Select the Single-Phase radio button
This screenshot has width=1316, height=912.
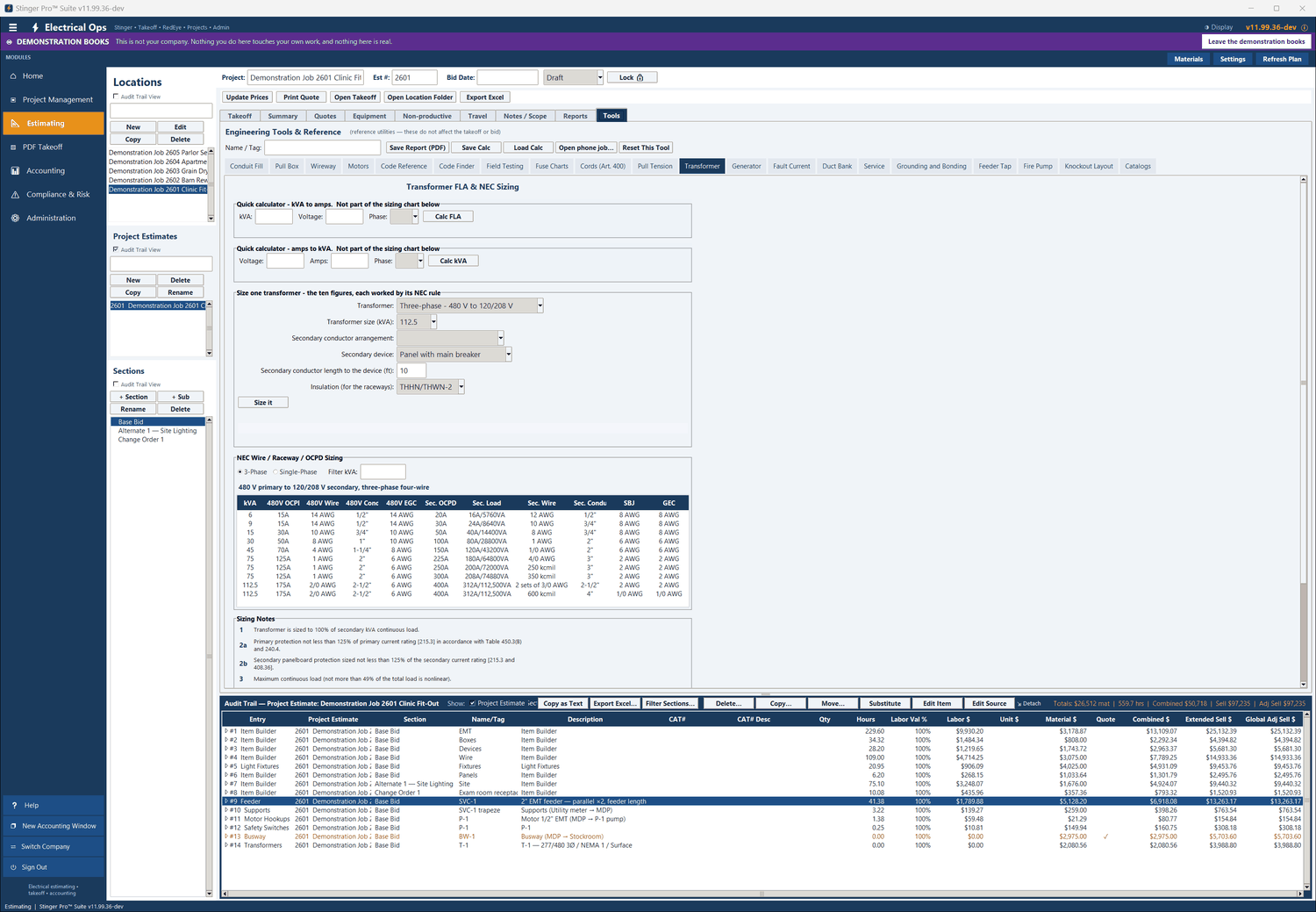(x=275, y=472)
